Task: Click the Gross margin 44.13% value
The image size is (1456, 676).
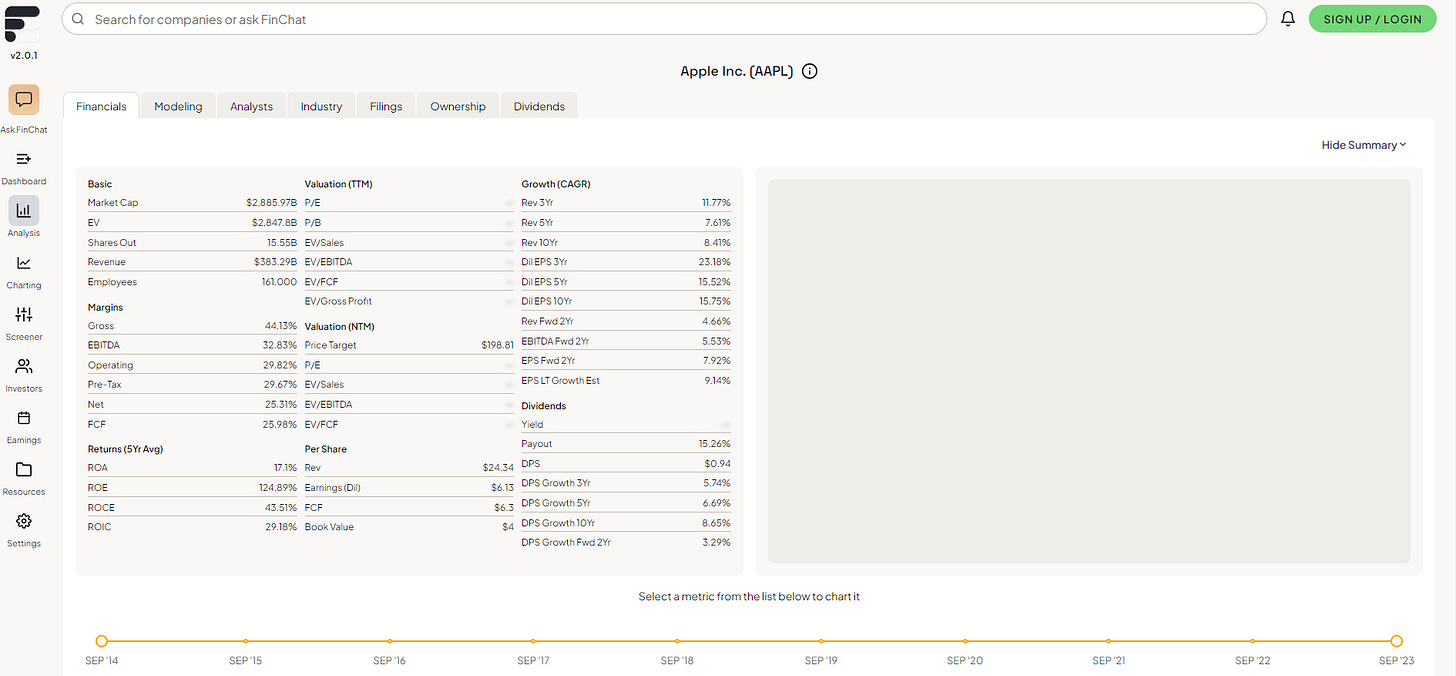Action: [280, 326]
